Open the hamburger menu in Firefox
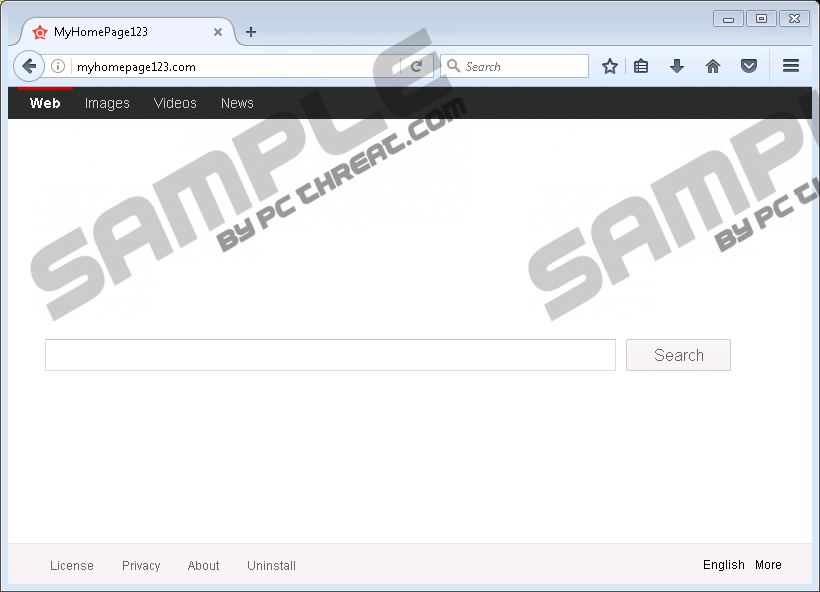820x592 pixels. click(791, 67)
